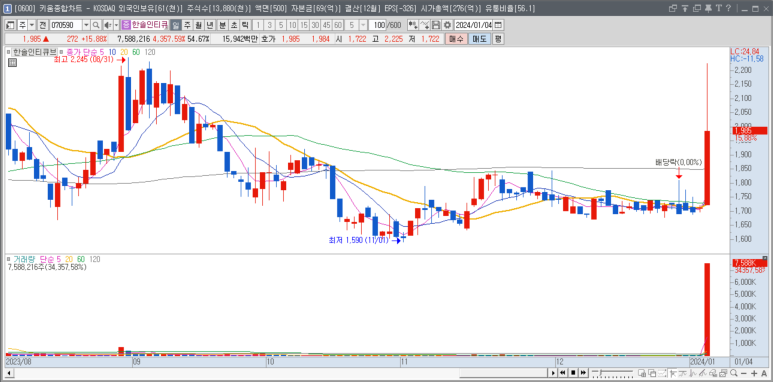Select the 3 interval preset
This screenshot has width=773, height=382.
[270, 25]
